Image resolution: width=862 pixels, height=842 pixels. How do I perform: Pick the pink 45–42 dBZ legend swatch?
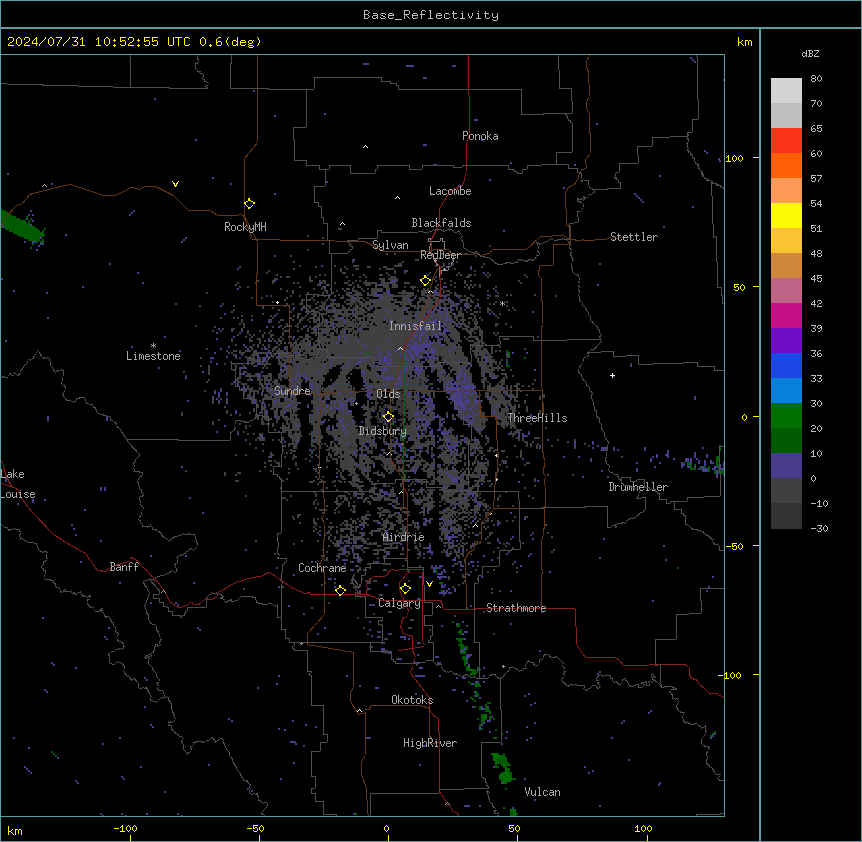(x=786, y=290)
